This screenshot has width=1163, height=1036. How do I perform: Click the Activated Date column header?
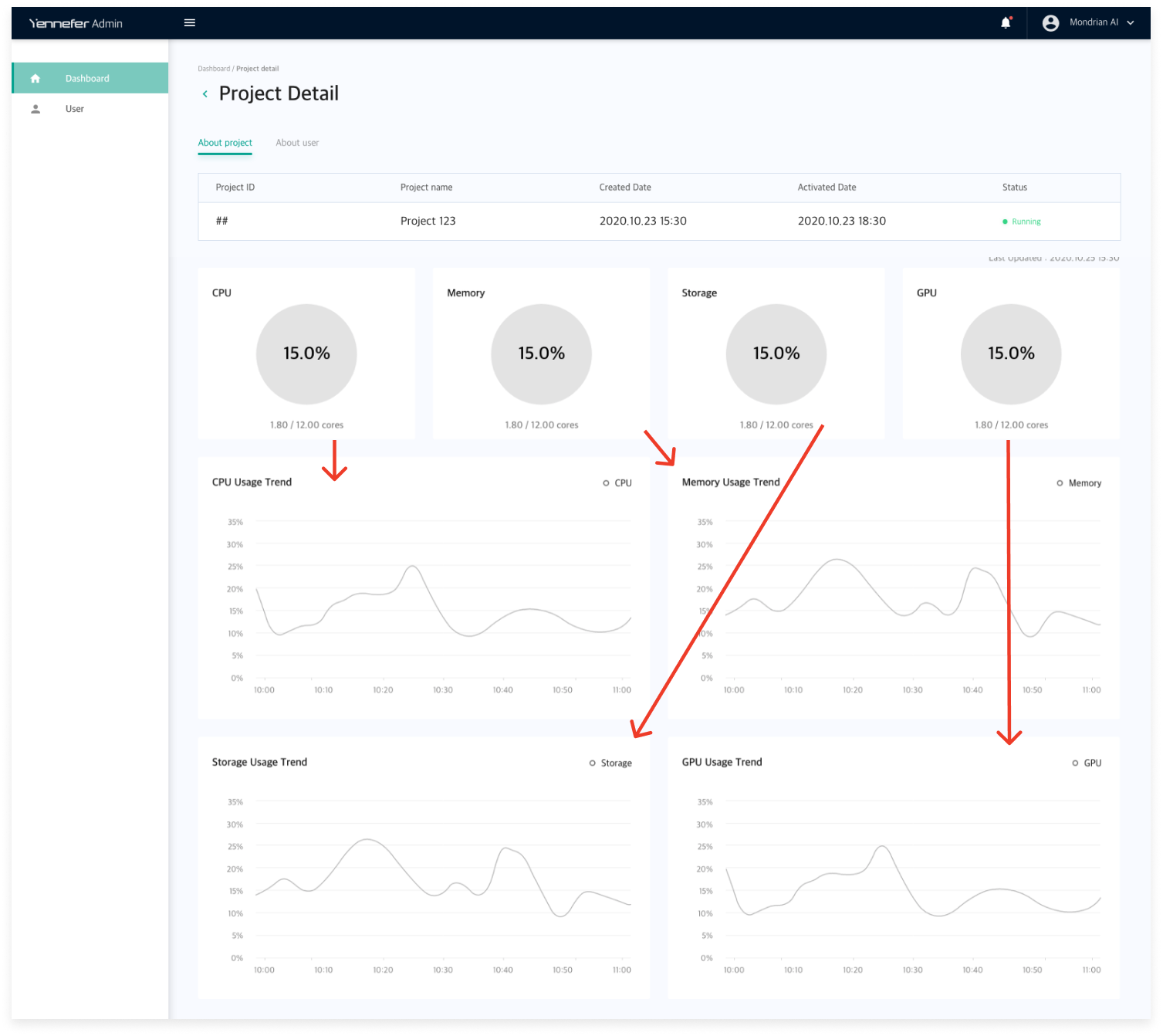827,188
